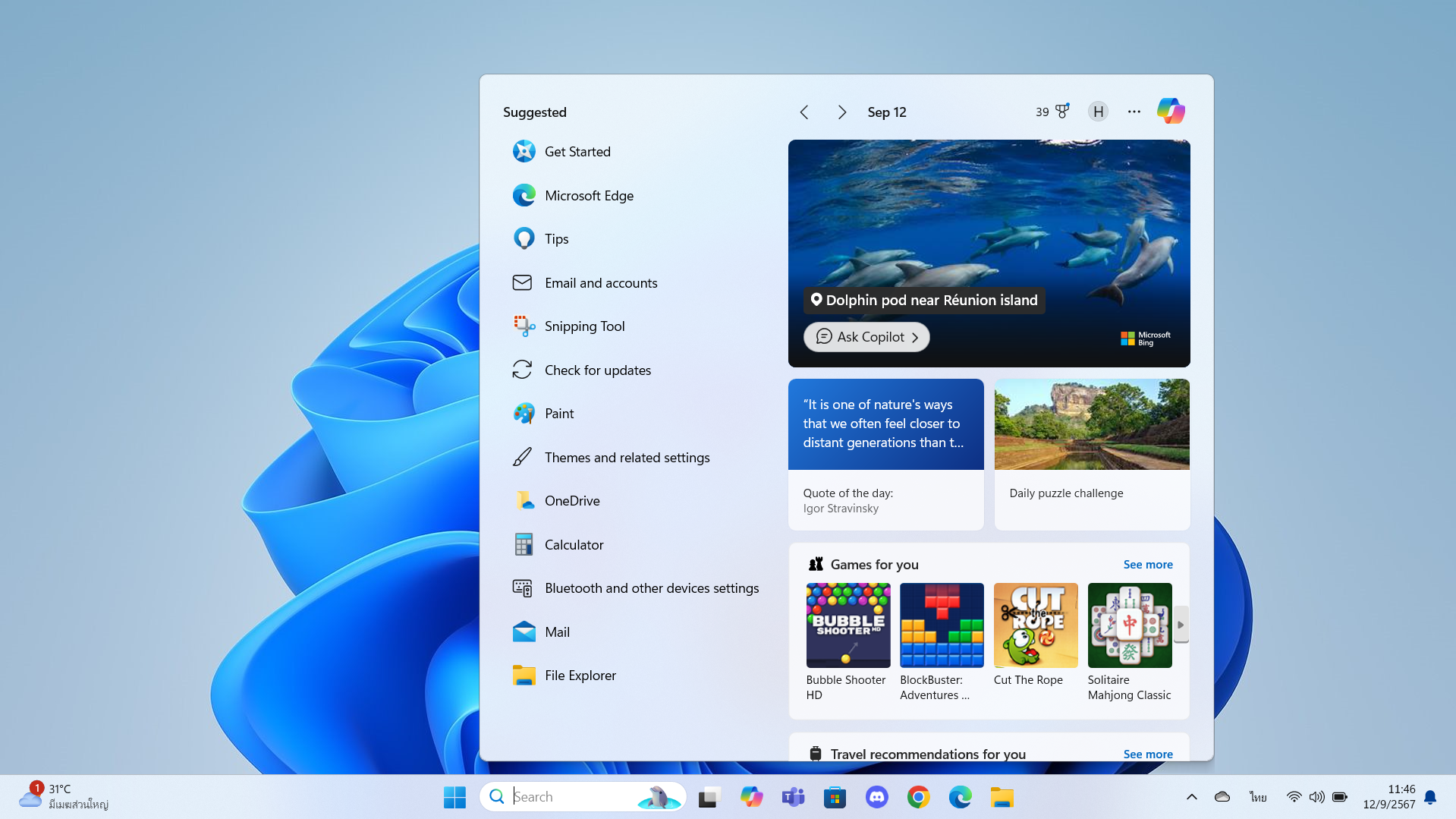Screen dimensions: 1456x819
Task: Click the Windows Start button
Action: [454, 797]
